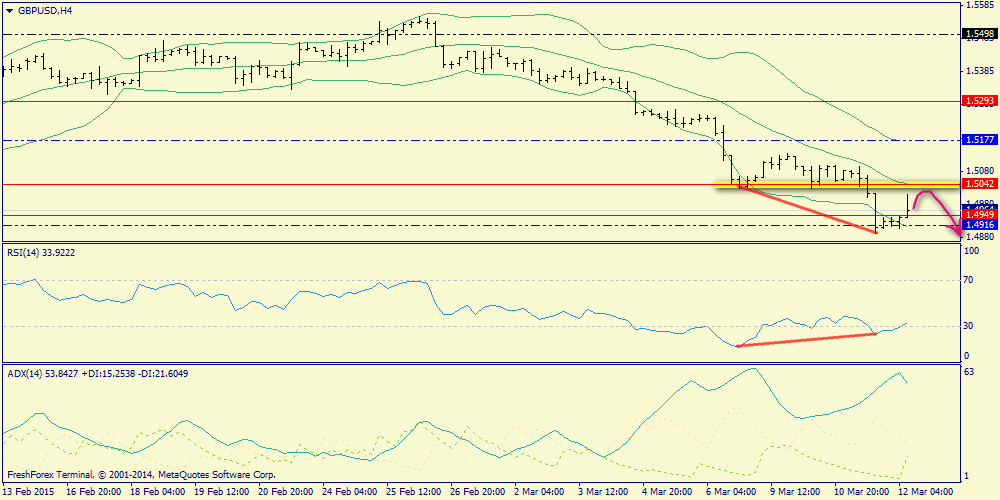Screen dimensions: 1000x500
Task: Click the FreshForex Terminal copyright text
Action: 140,475
